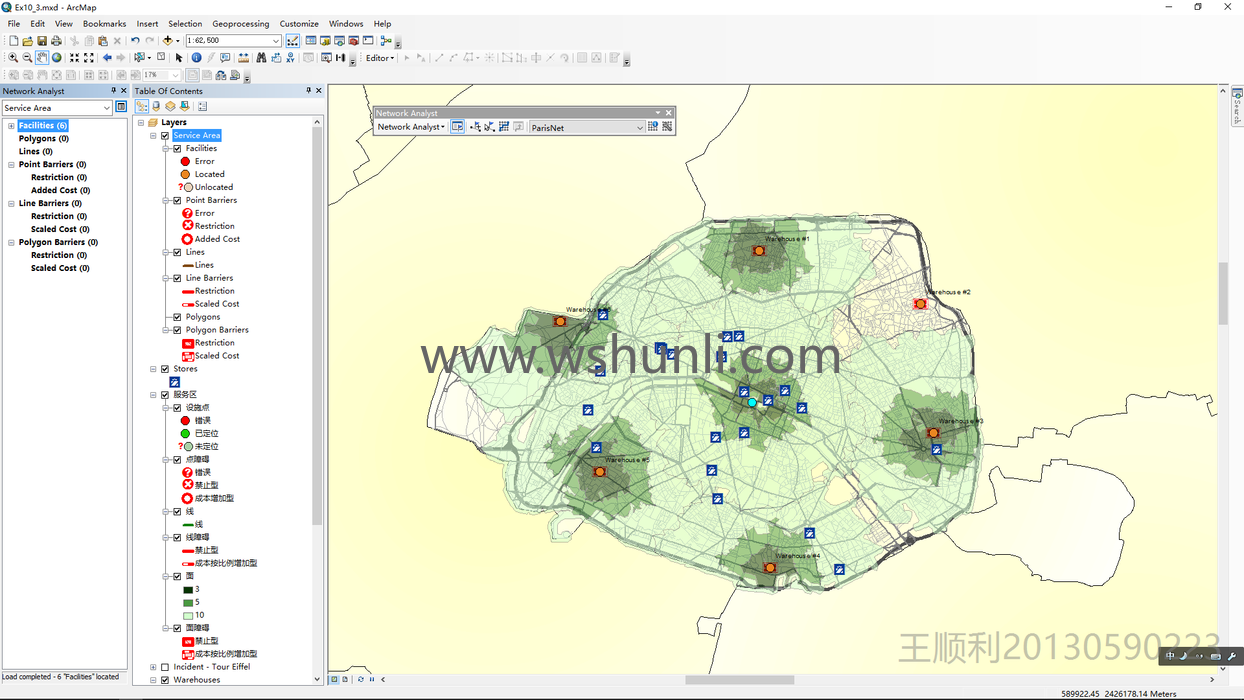Open Table Of Contents Options button
The width and height of the screenshot is (1244, 700).
click(x=202, y=106)
